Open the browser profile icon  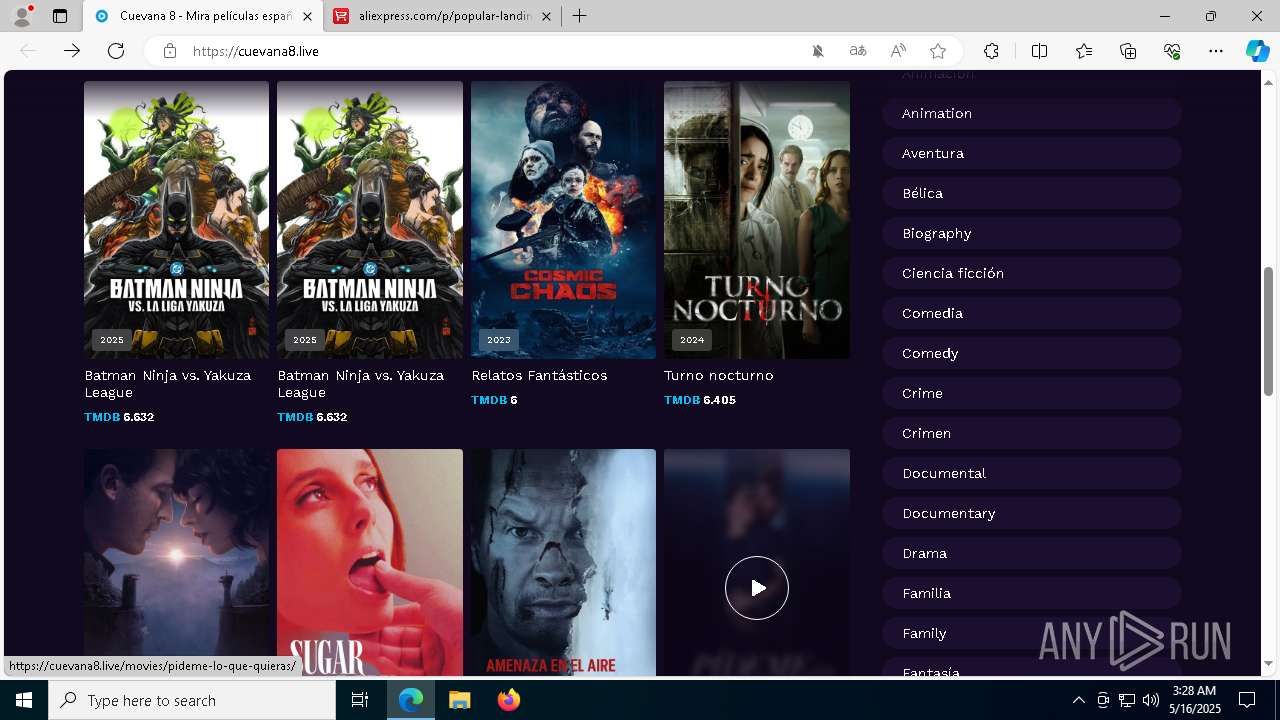[21, 16]
